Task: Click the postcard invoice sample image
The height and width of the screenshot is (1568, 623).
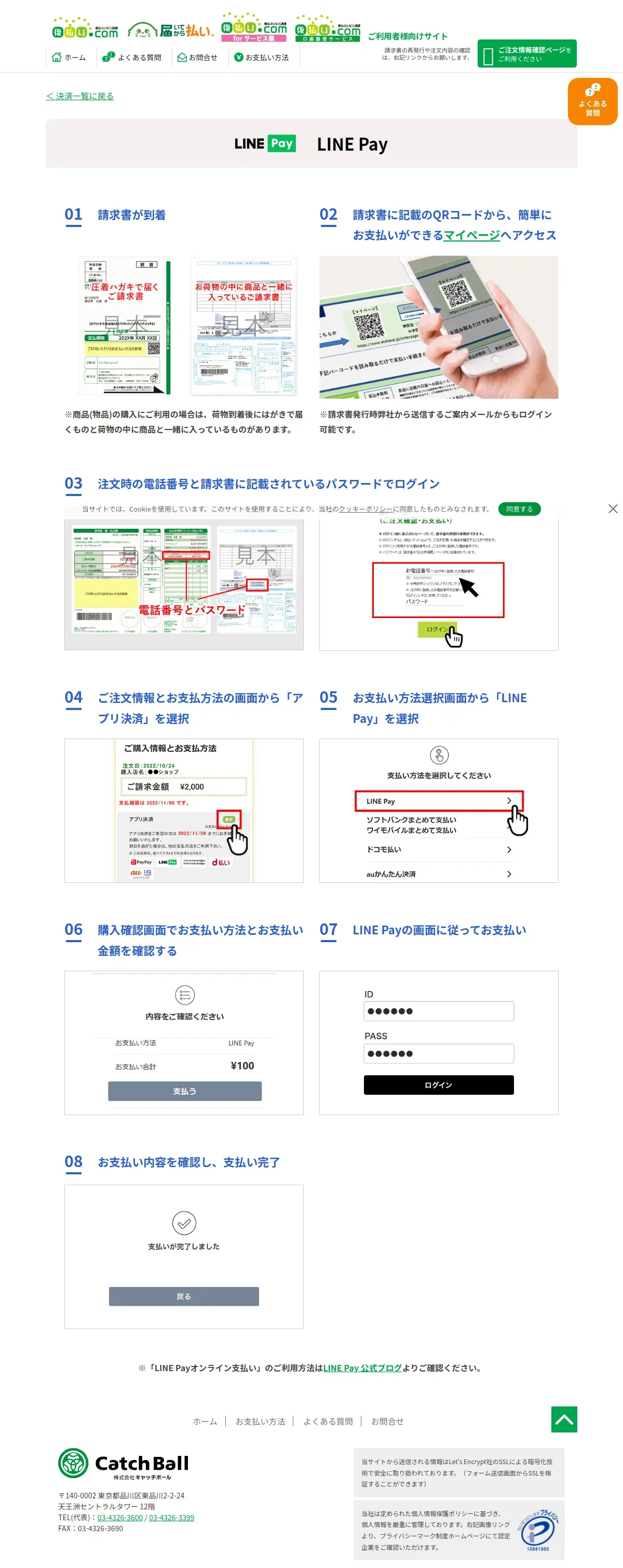Action: point(125,326)
